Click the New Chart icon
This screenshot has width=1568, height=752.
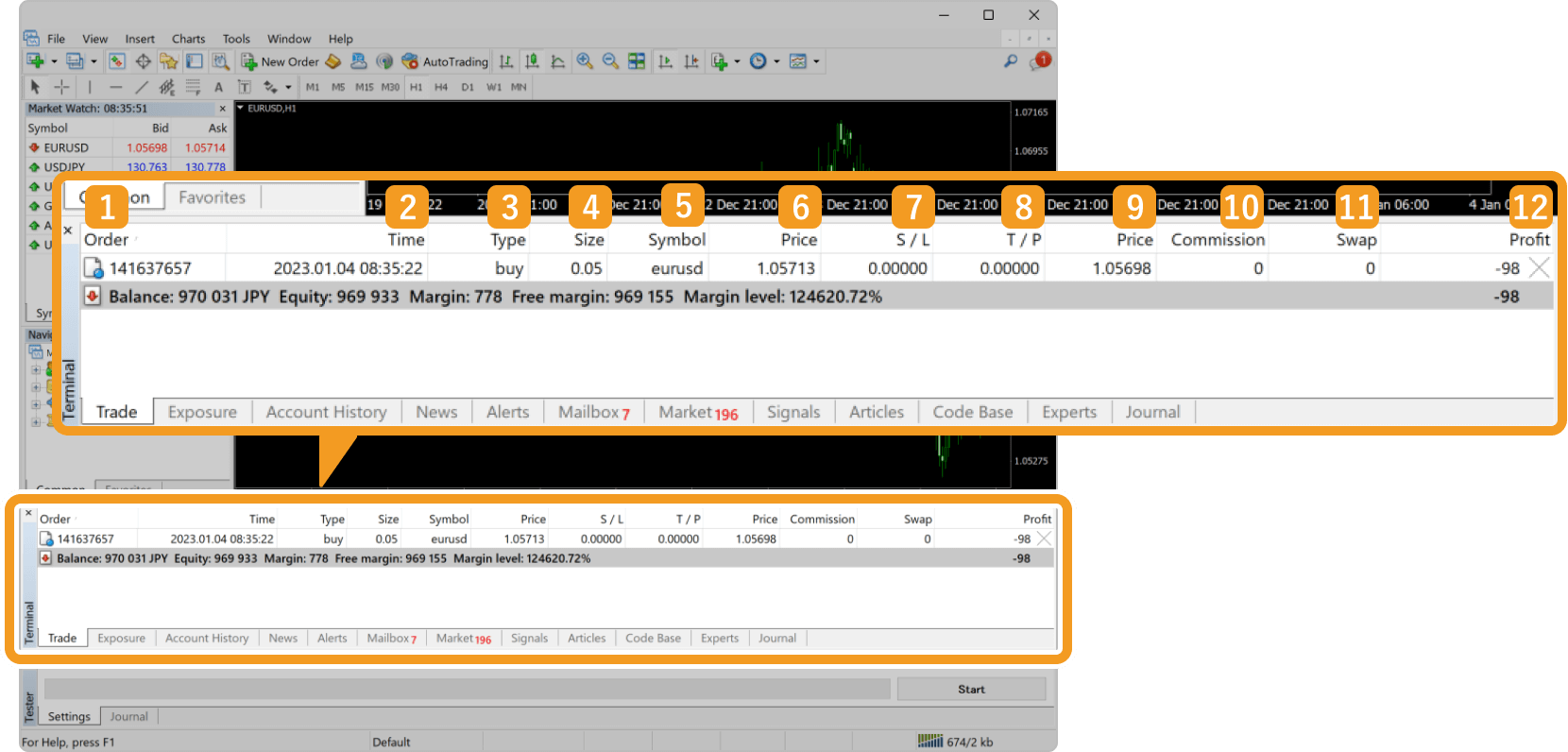36,61
